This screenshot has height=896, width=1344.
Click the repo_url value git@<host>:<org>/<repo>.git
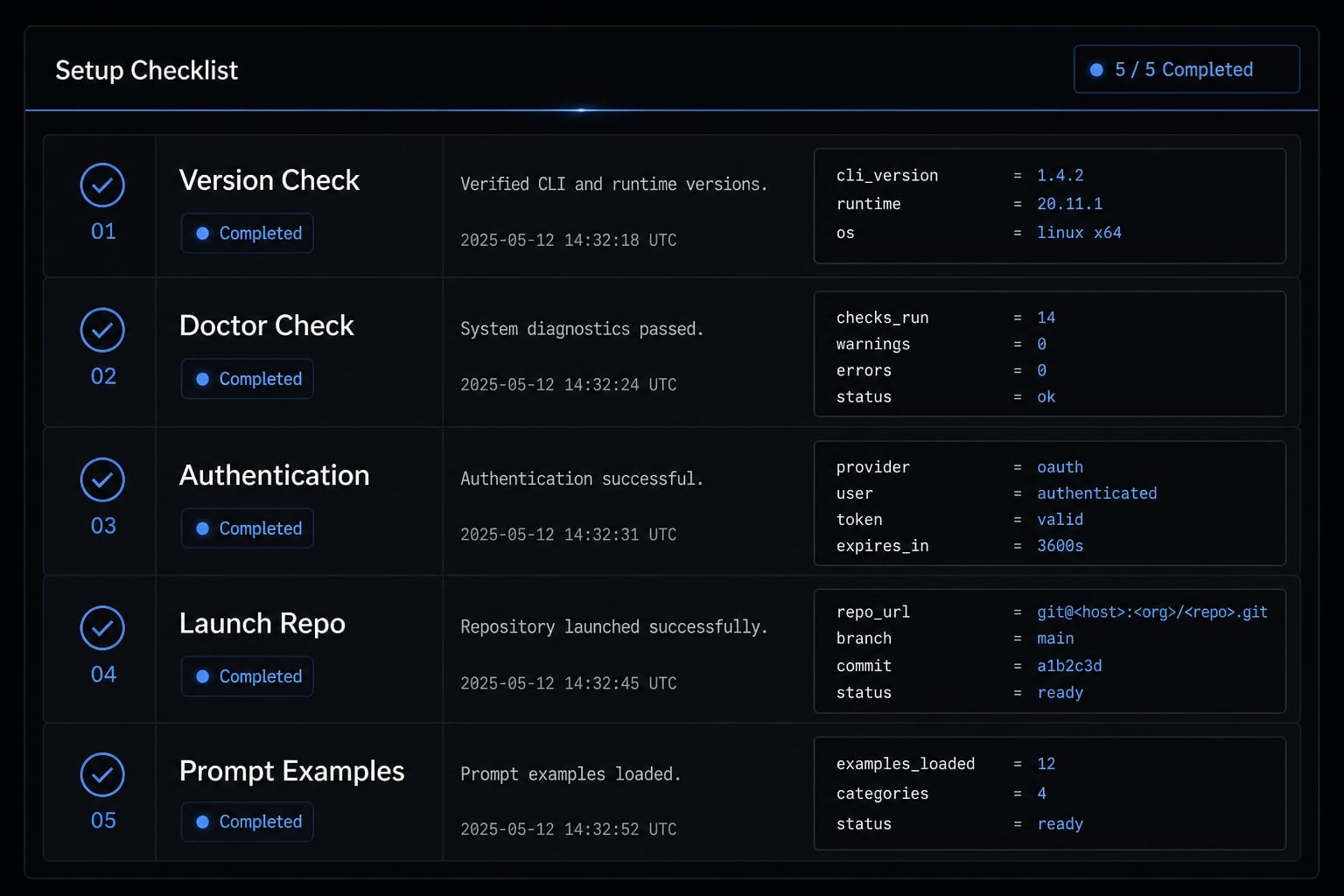point(1152,612)
